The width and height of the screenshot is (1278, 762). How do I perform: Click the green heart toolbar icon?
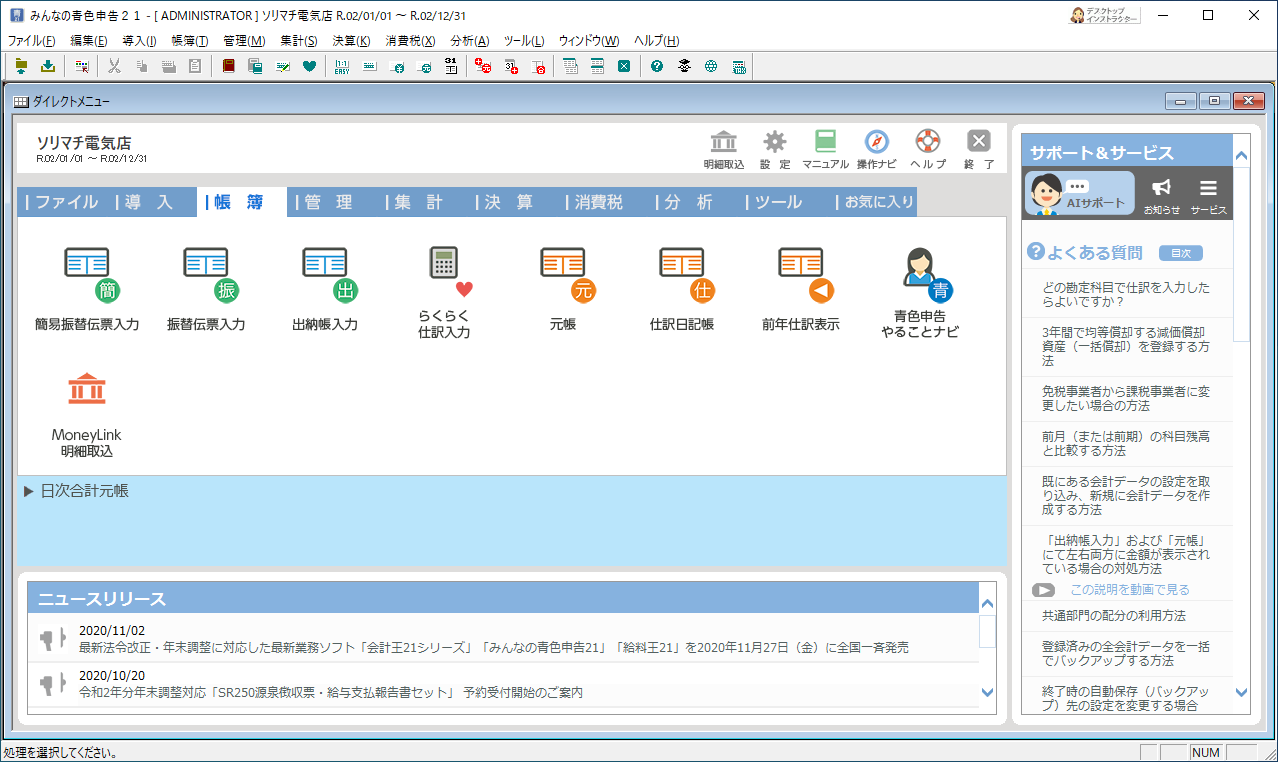(310, 67)
